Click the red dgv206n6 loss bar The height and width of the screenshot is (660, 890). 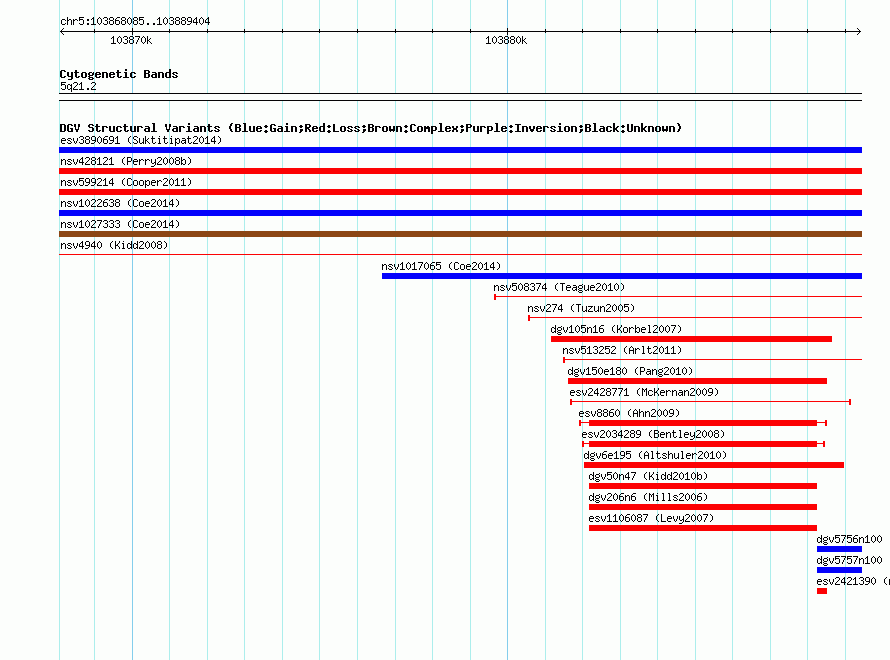coord(703,507)
